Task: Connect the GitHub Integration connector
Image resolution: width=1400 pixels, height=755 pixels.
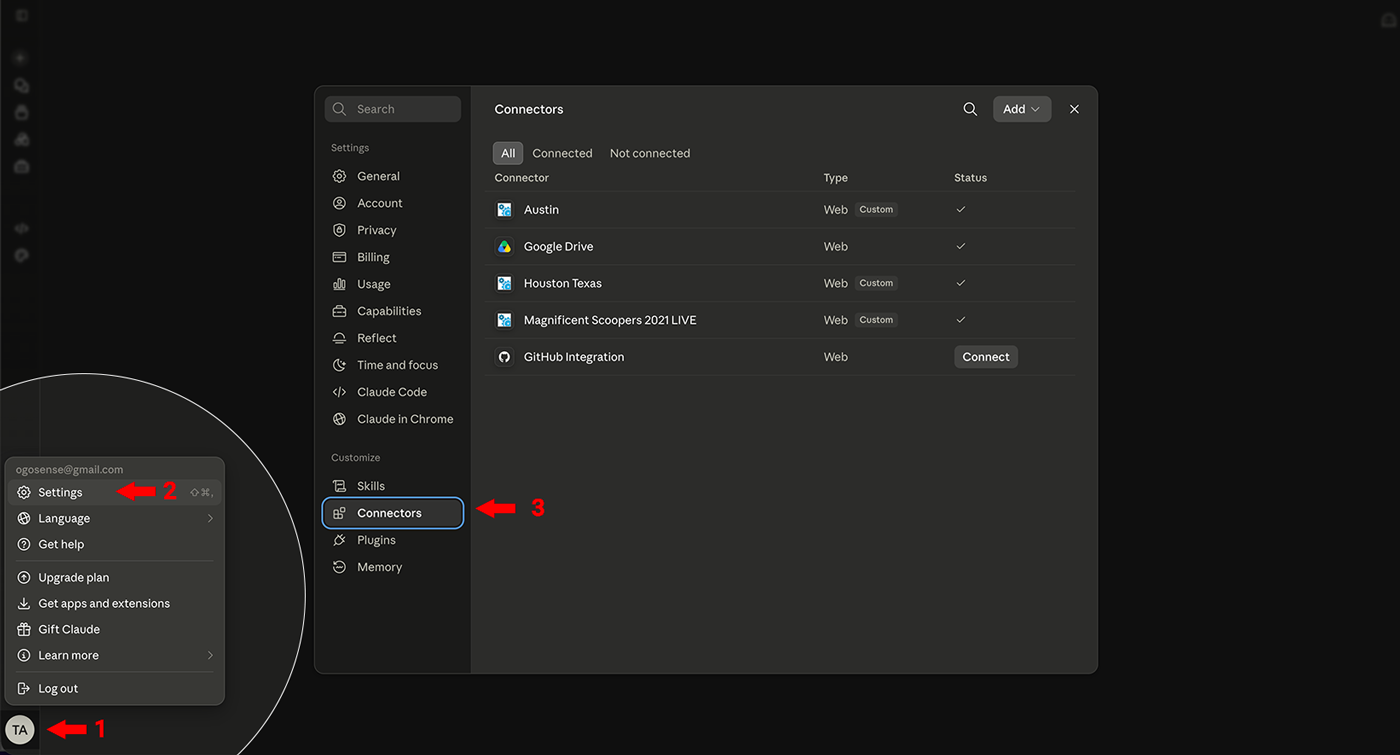Action: tap(986, 357)
